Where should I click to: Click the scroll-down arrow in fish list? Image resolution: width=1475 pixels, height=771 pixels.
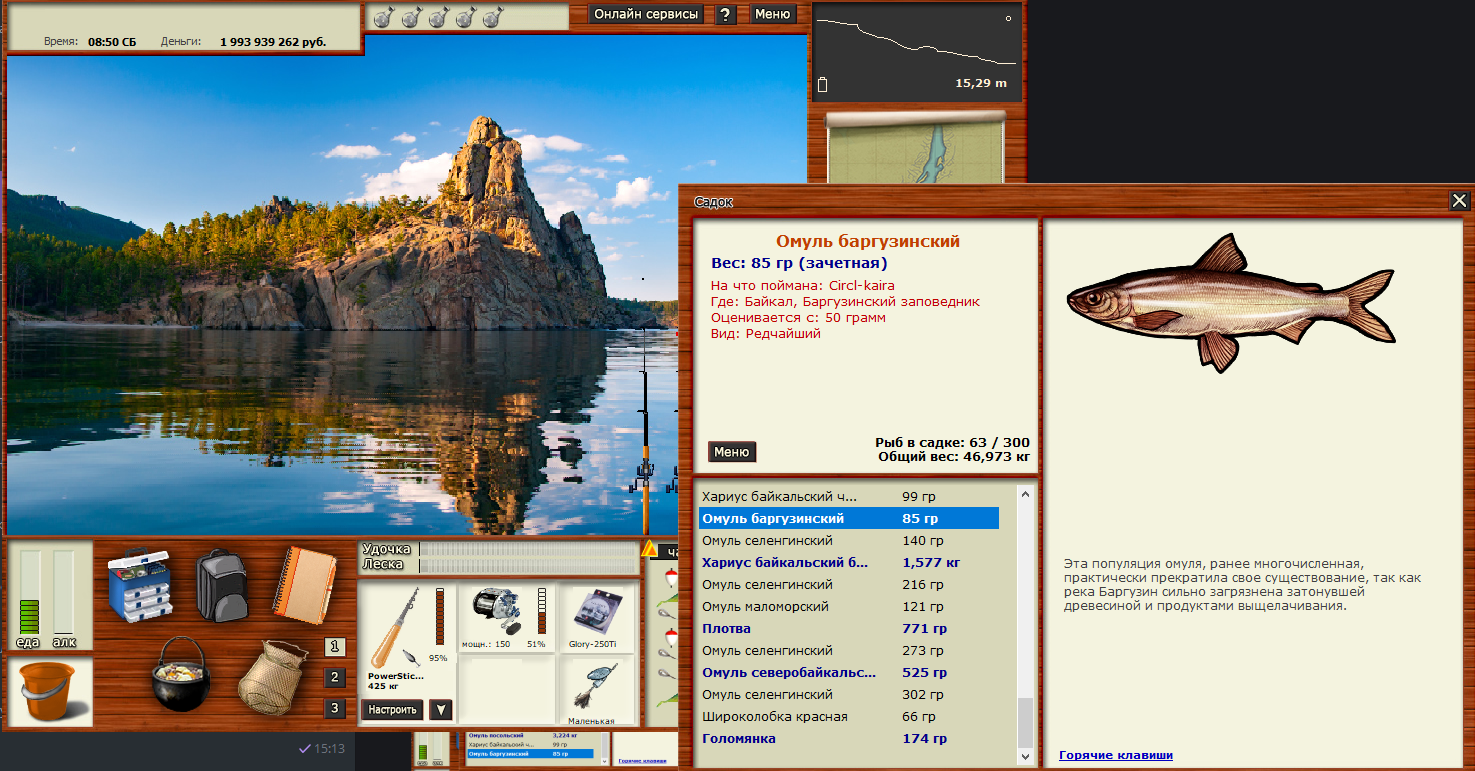[x=1025, y=756]
